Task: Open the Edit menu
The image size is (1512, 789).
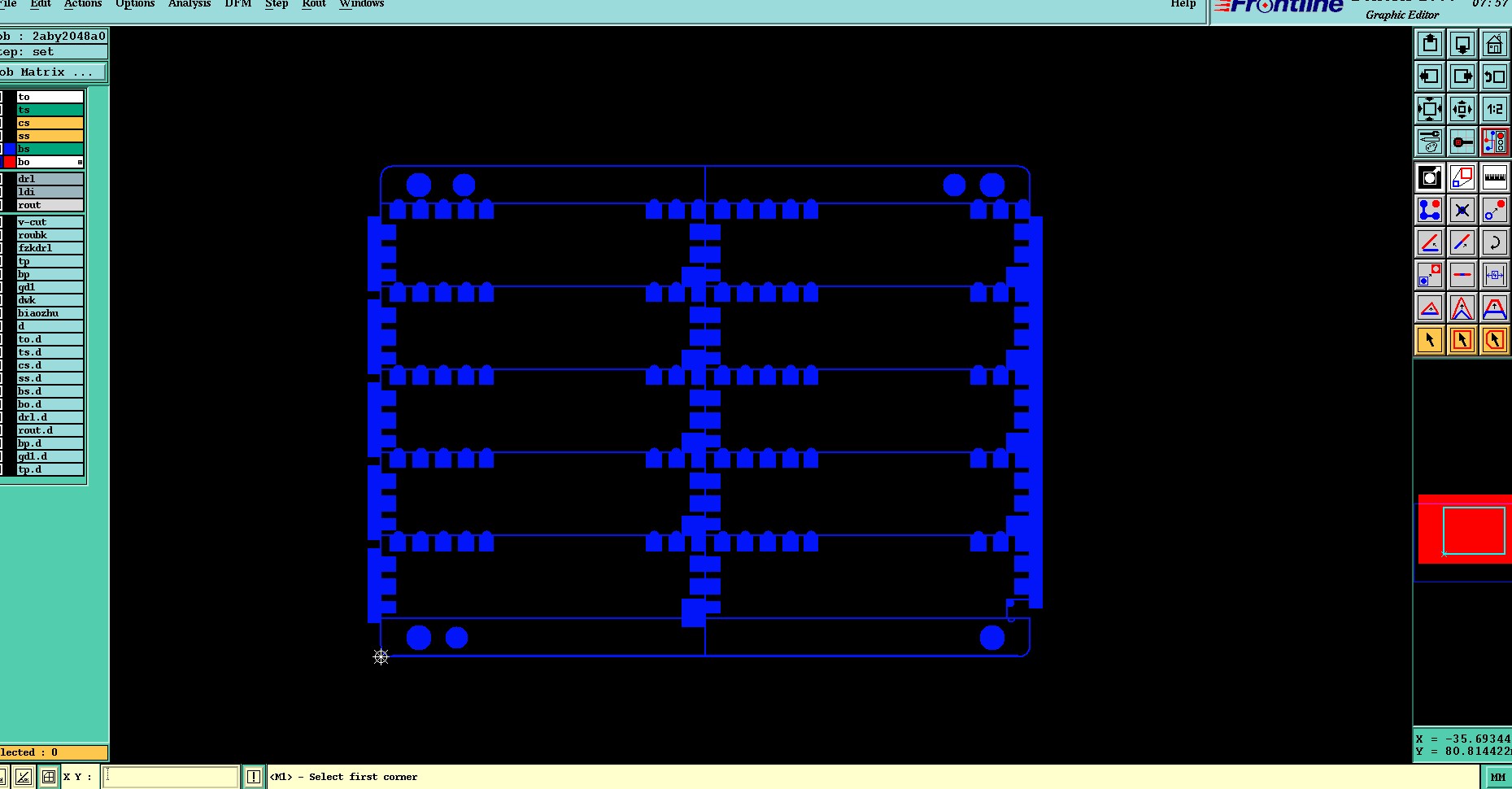Action: pyautogui.click(x=41, y=4)
